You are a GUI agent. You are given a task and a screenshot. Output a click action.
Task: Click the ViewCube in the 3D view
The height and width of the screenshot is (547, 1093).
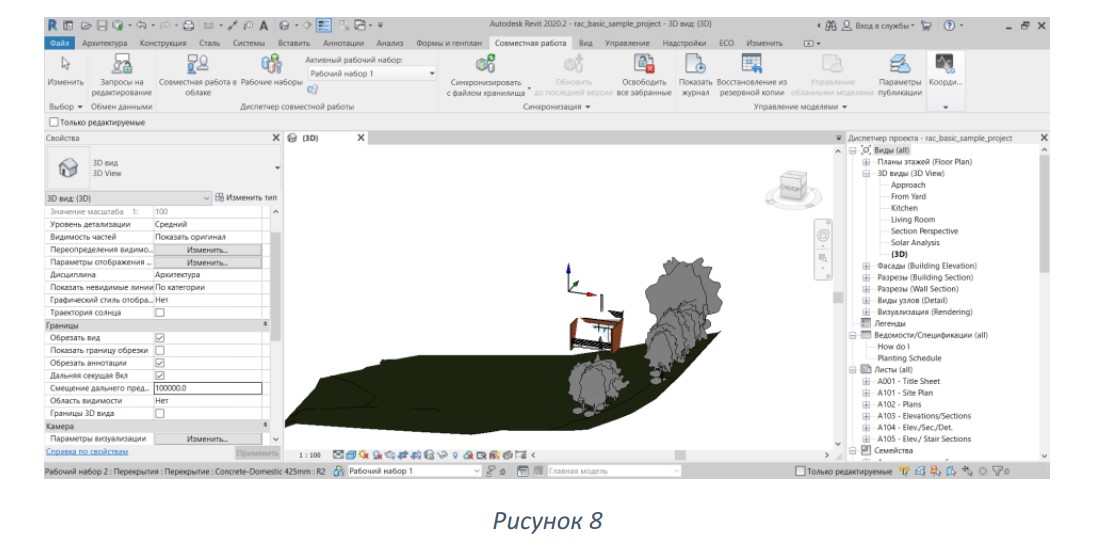coord(793,186)
